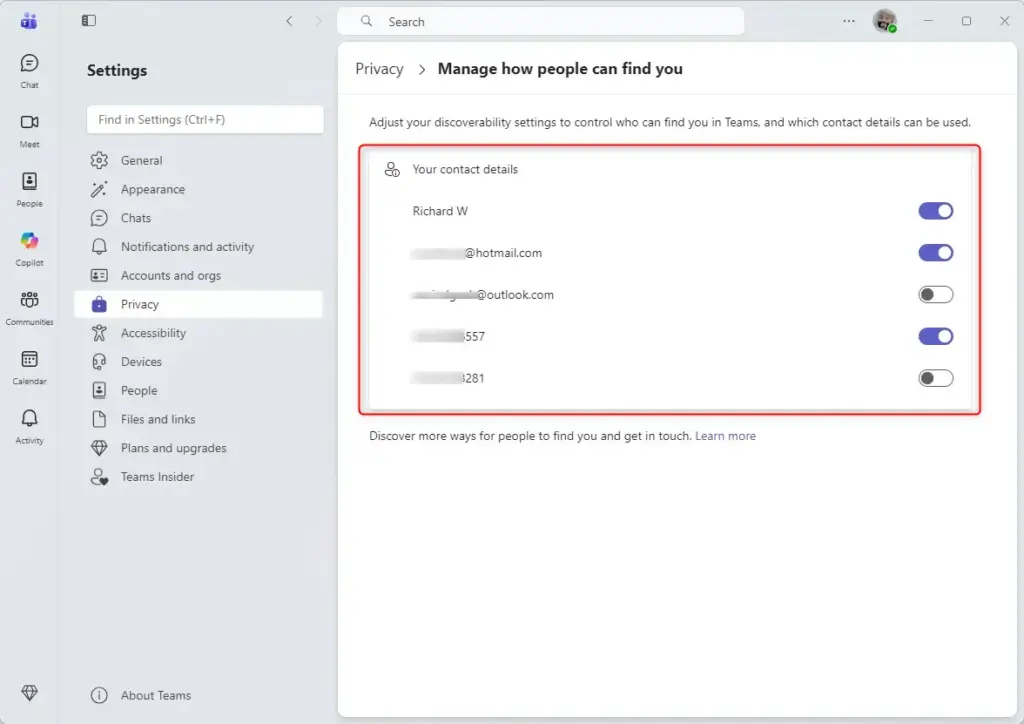This screenshot has width=1024, height=724.
Task: Click the Find in Settings field
Action: (205, 119)
